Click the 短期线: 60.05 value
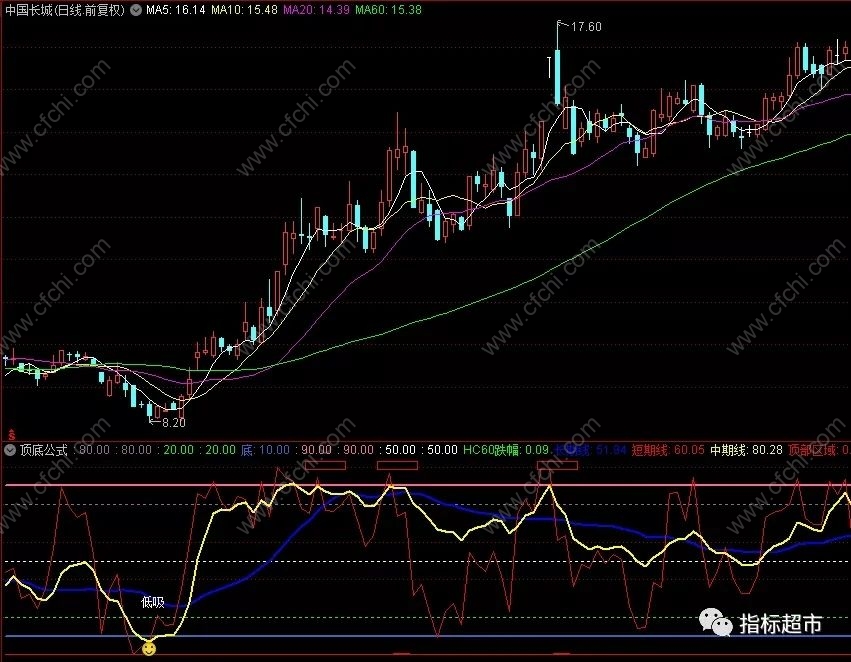851x662 pixels. 668,450
